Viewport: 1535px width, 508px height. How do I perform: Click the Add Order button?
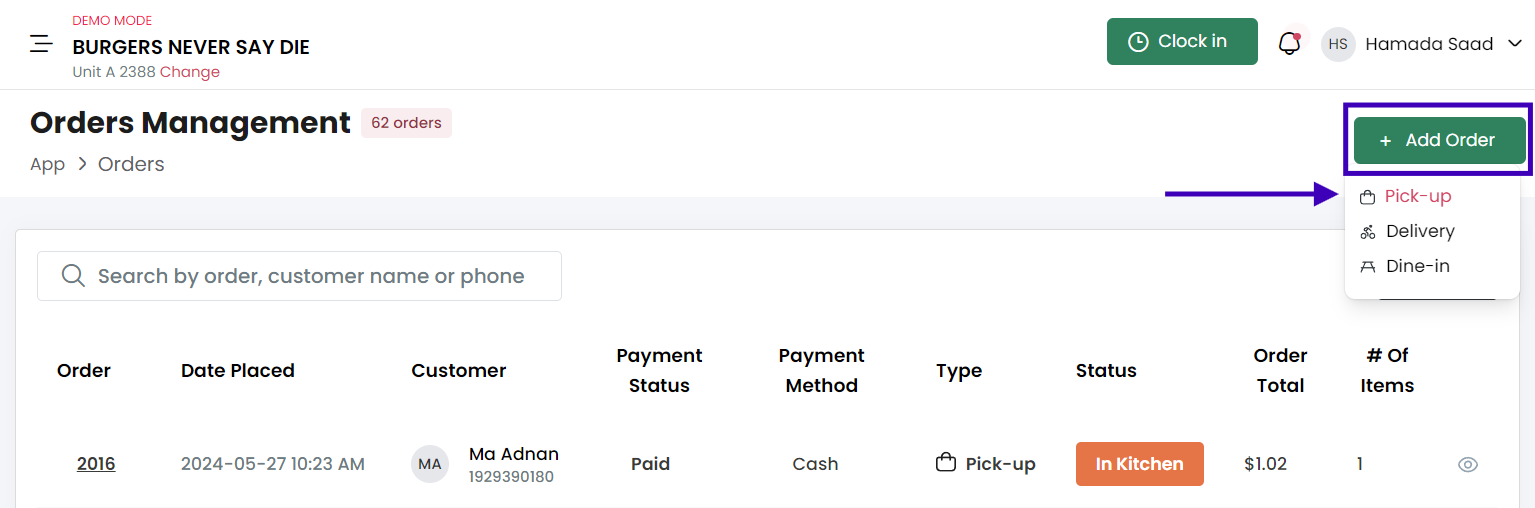(1440, 140)
